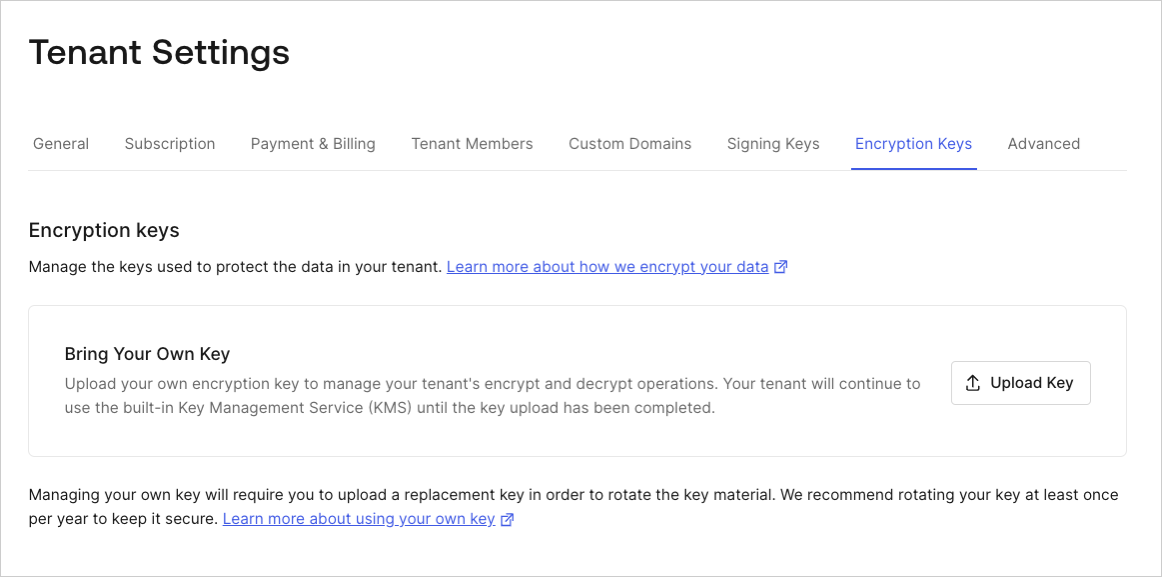
Task: Go to the Tenant Members tab
Action: pos(471,143)
